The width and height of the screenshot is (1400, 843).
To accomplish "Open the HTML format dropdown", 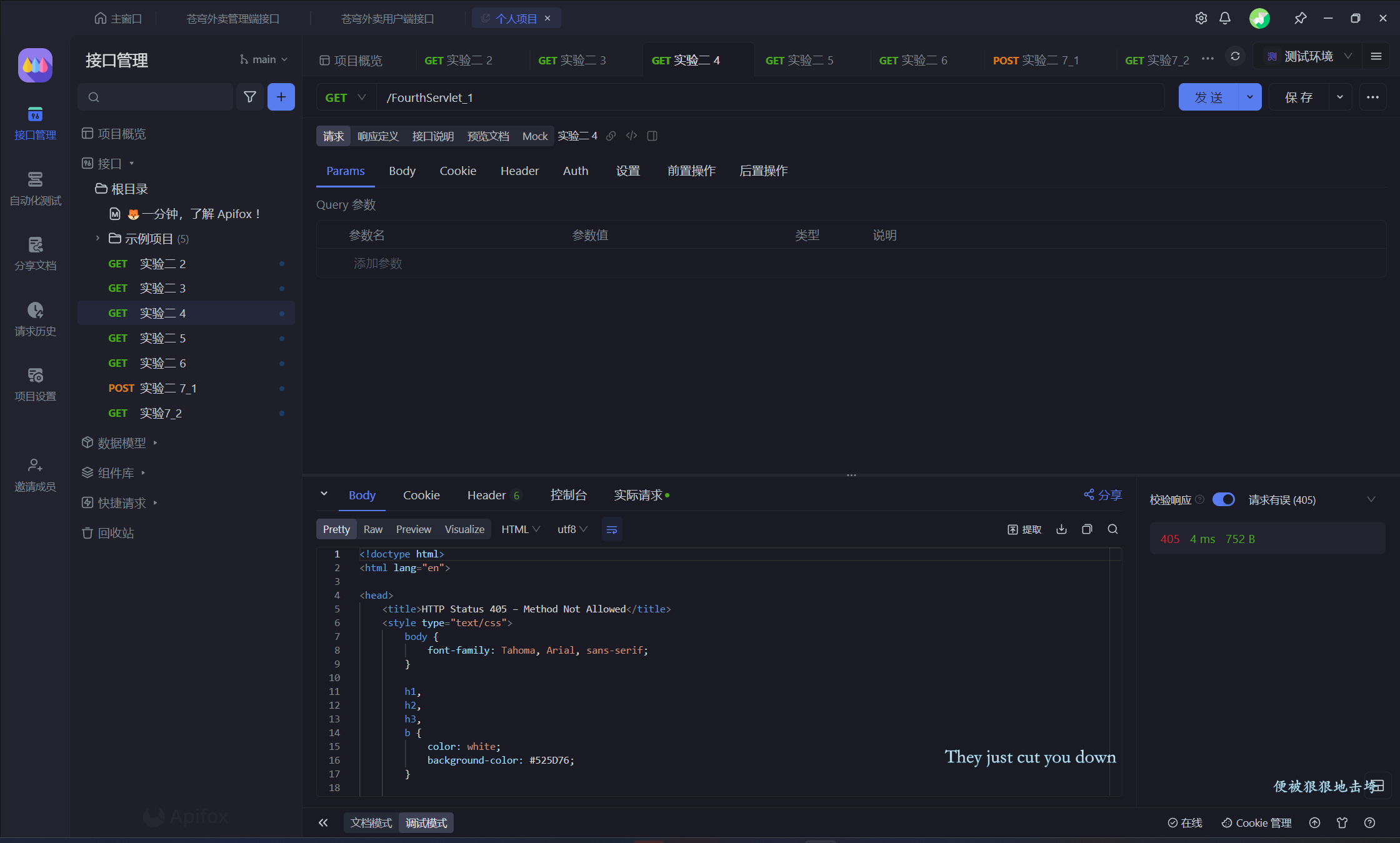I will (521, 529).
